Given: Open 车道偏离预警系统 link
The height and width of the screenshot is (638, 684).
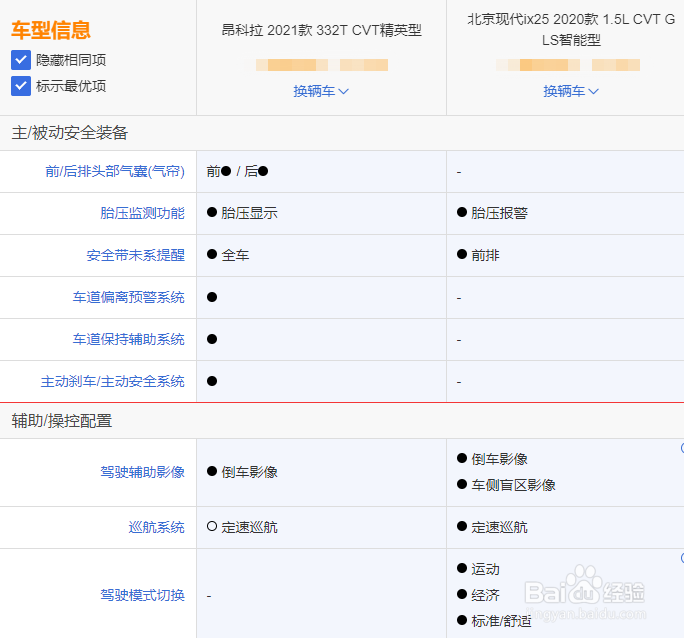Looking at the screenshot, I should point(129,297).
